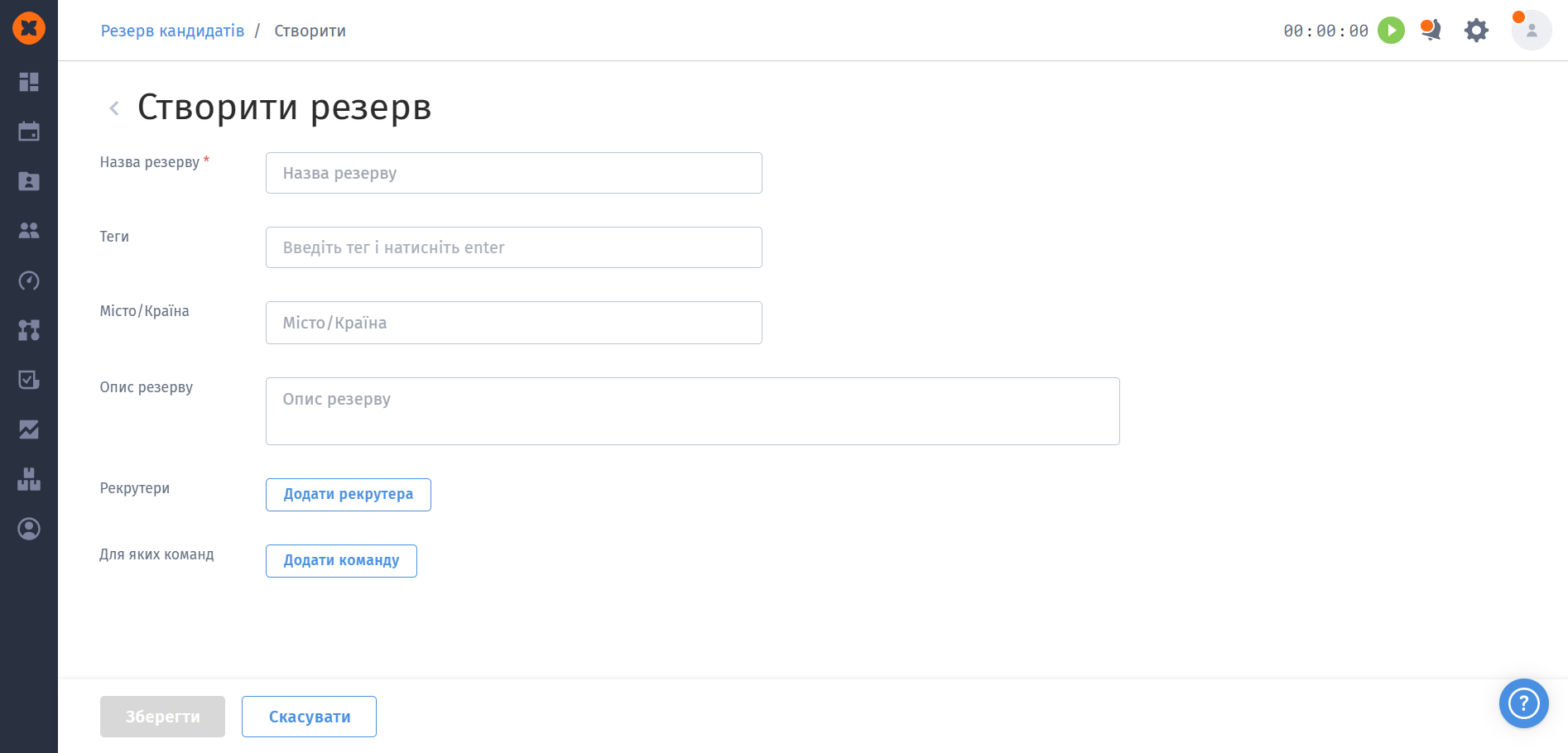
Task: Open the candidates folder icon in sidebar
Action: pos(29,180)
